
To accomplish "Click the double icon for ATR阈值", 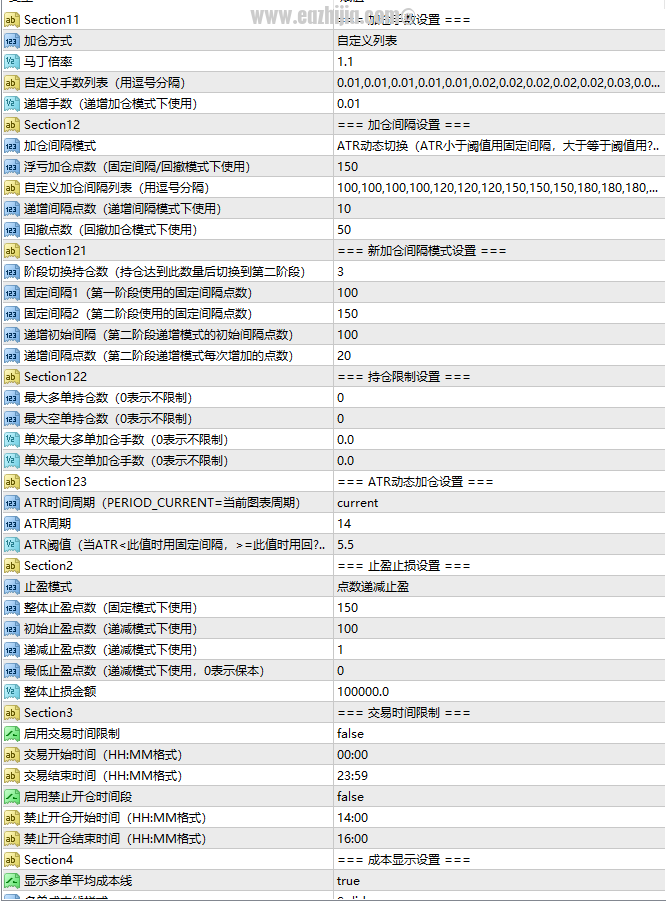I will point(11,545).
